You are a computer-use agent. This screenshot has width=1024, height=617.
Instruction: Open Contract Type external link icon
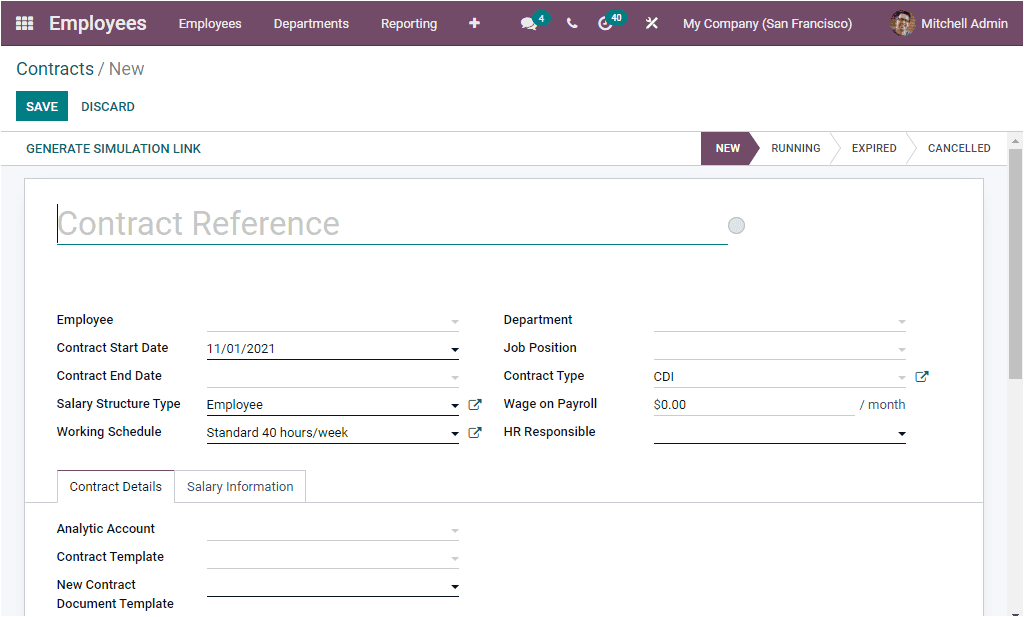(921, 376)
